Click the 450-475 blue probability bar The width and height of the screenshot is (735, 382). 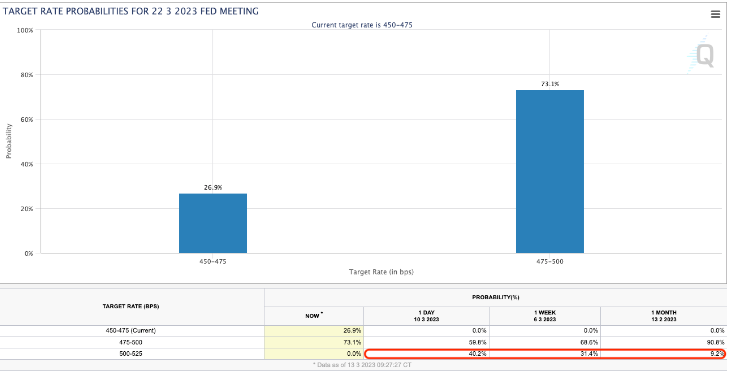click(x=213, y=224)
